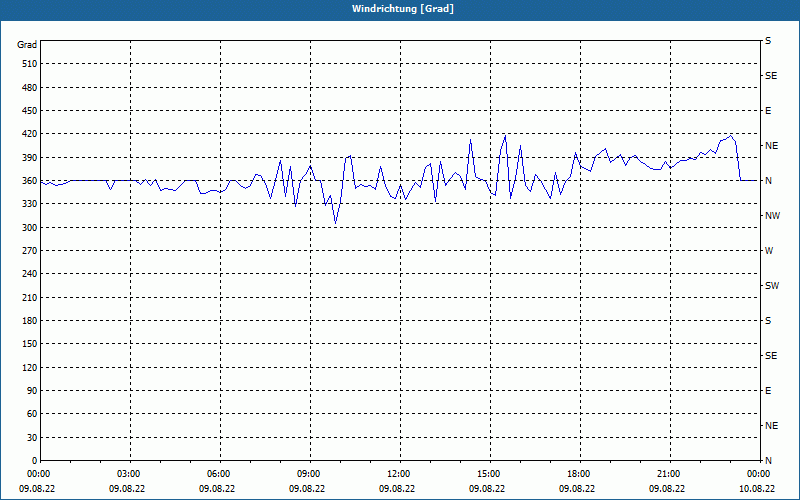The width and height of the screenshot is (800, 500).
Task: Click the 360 y-axis value
Action: (30, 181)
